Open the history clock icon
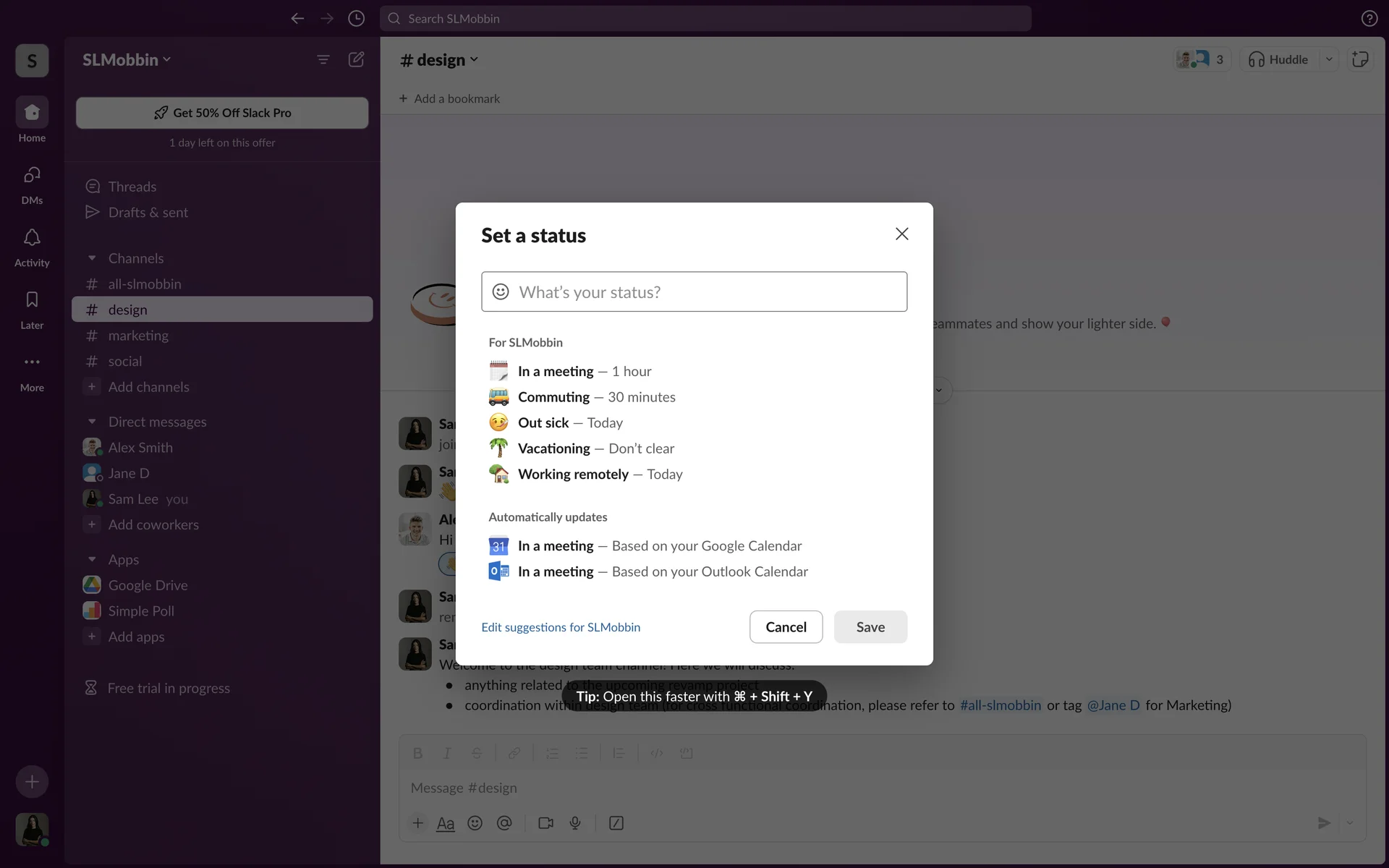 pyautogui.click(x=356, y=19)
